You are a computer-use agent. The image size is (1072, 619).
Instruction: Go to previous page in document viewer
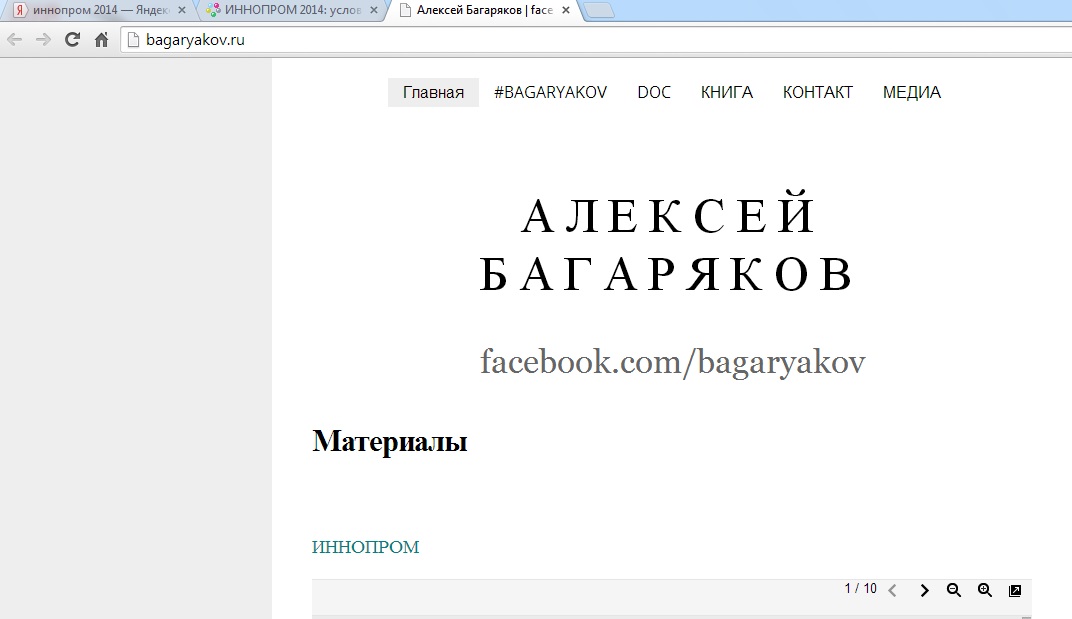click(x=893, y=591)
